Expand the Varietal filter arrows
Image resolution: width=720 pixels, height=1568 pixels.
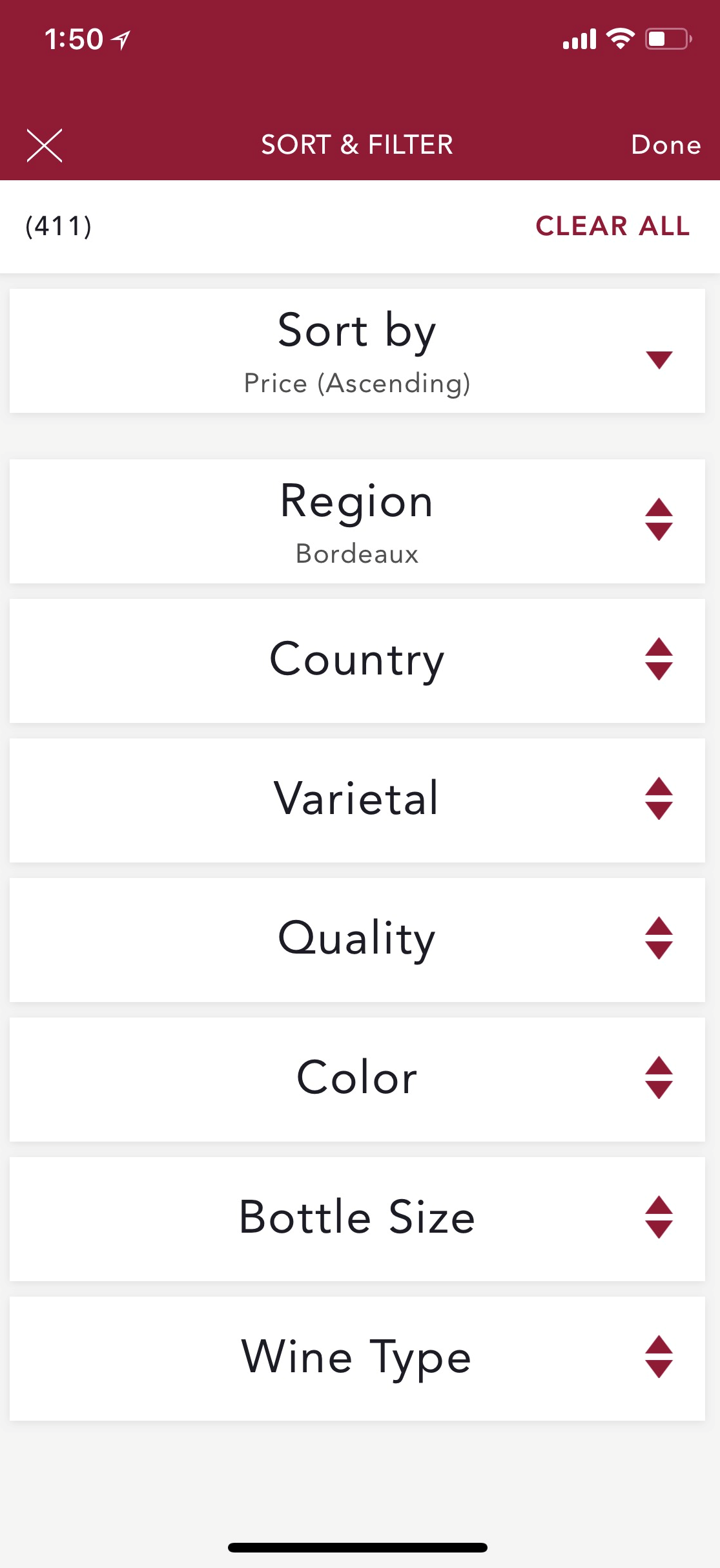(x=659, y=799)
